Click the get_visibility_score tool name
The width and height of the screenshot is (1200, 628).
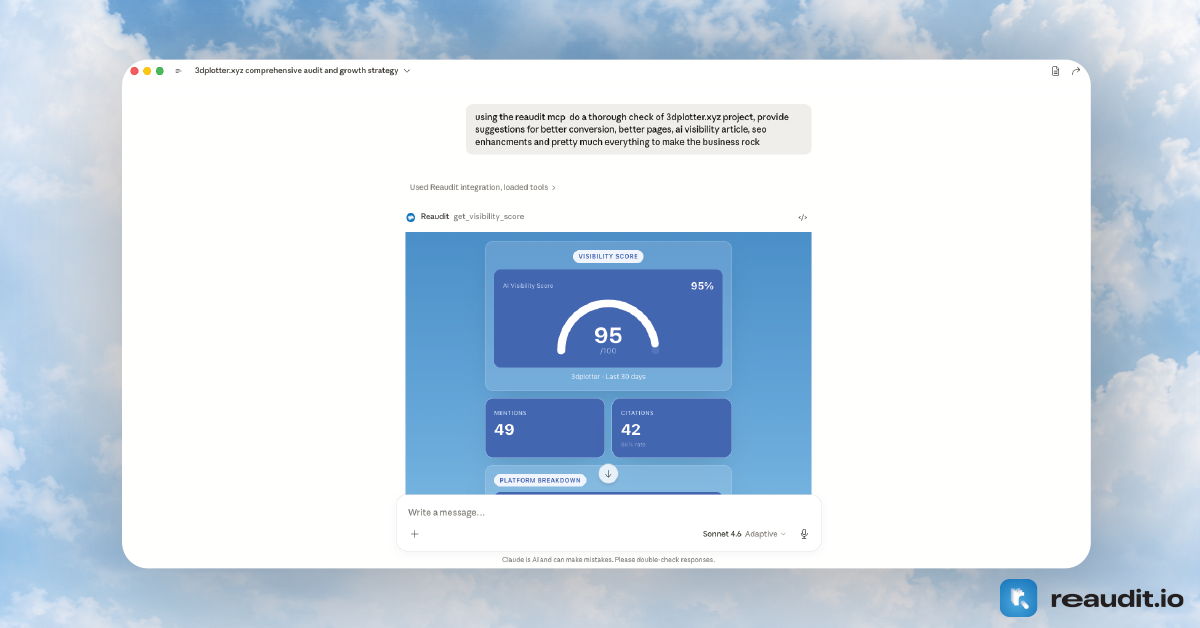pyautogui.click(x=488, y=217)
